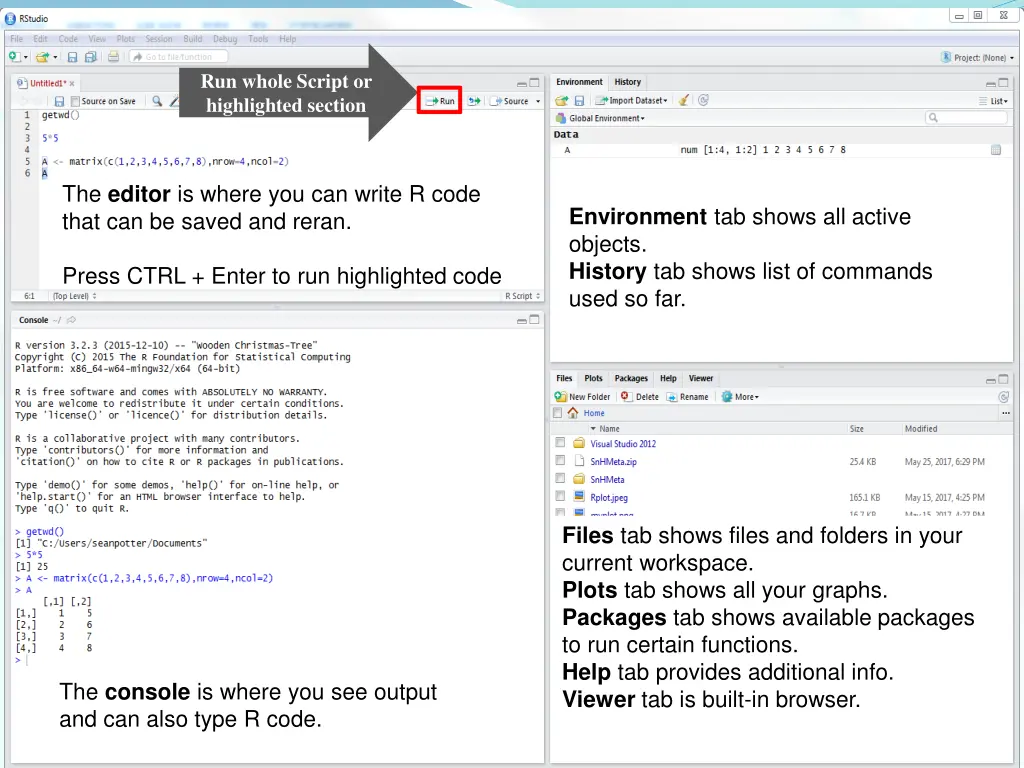This screenshot has width=1024, height=768.
Task: Open the Rplot.jpeg file name
Action: (609, 497)
